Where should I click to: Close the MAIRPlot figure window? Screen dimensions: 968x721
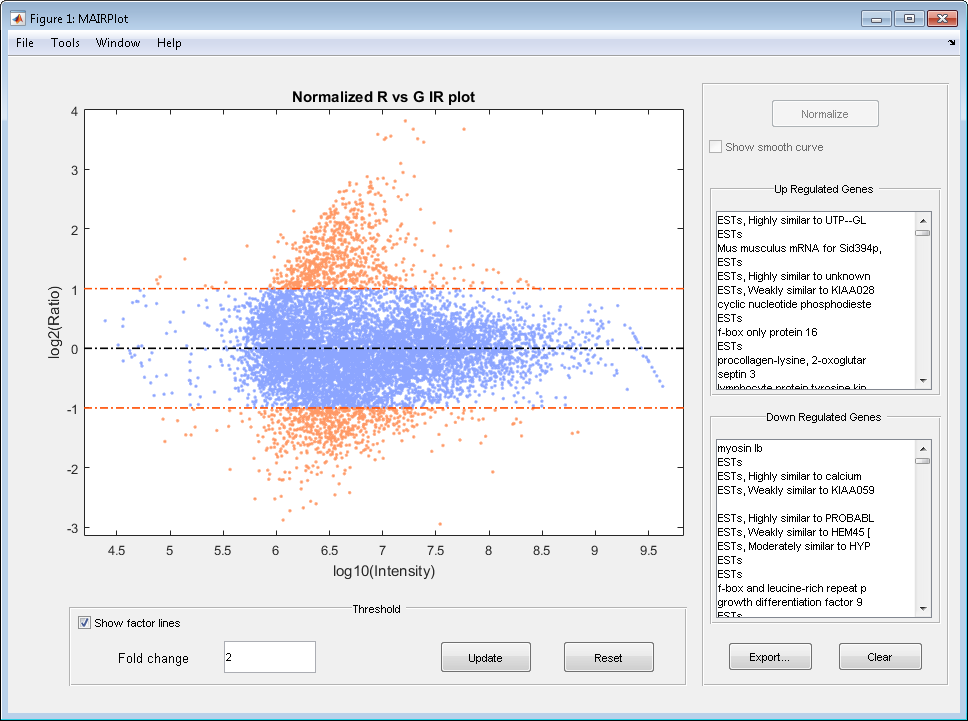pyautogui.click(x=943, y=19)
